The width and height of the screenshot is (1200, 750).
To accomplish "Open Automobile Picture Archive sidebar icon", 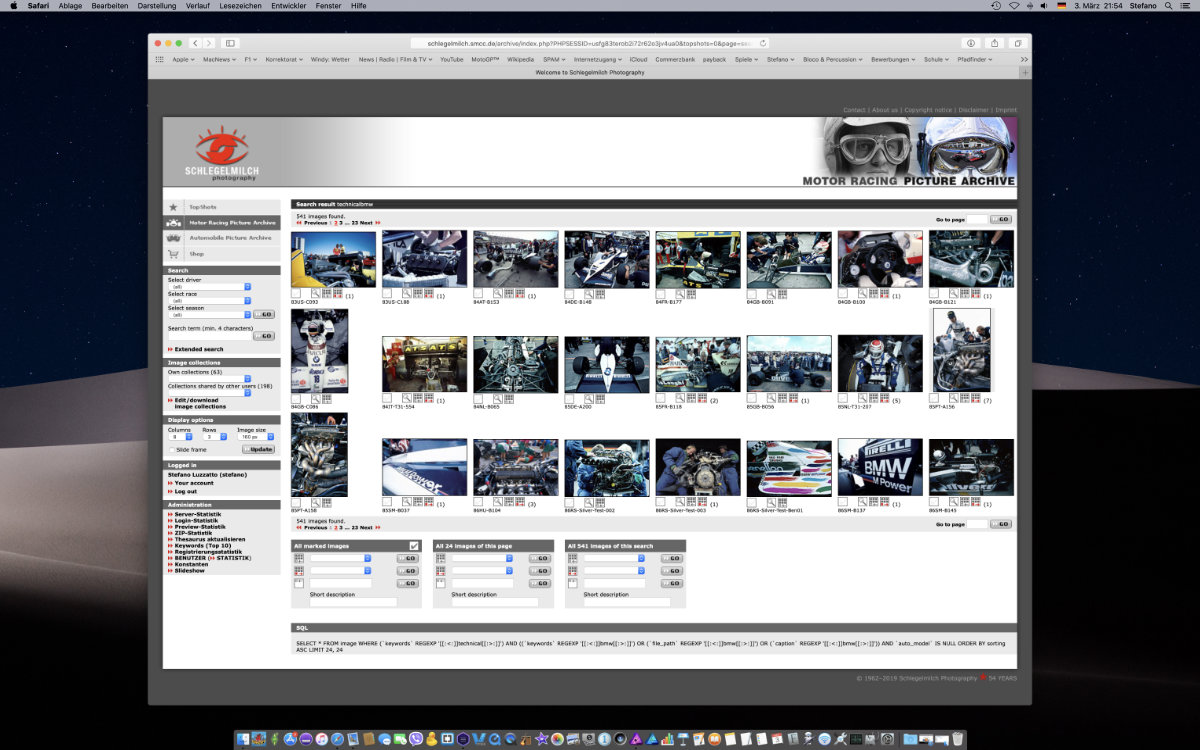I will [172, 238].
